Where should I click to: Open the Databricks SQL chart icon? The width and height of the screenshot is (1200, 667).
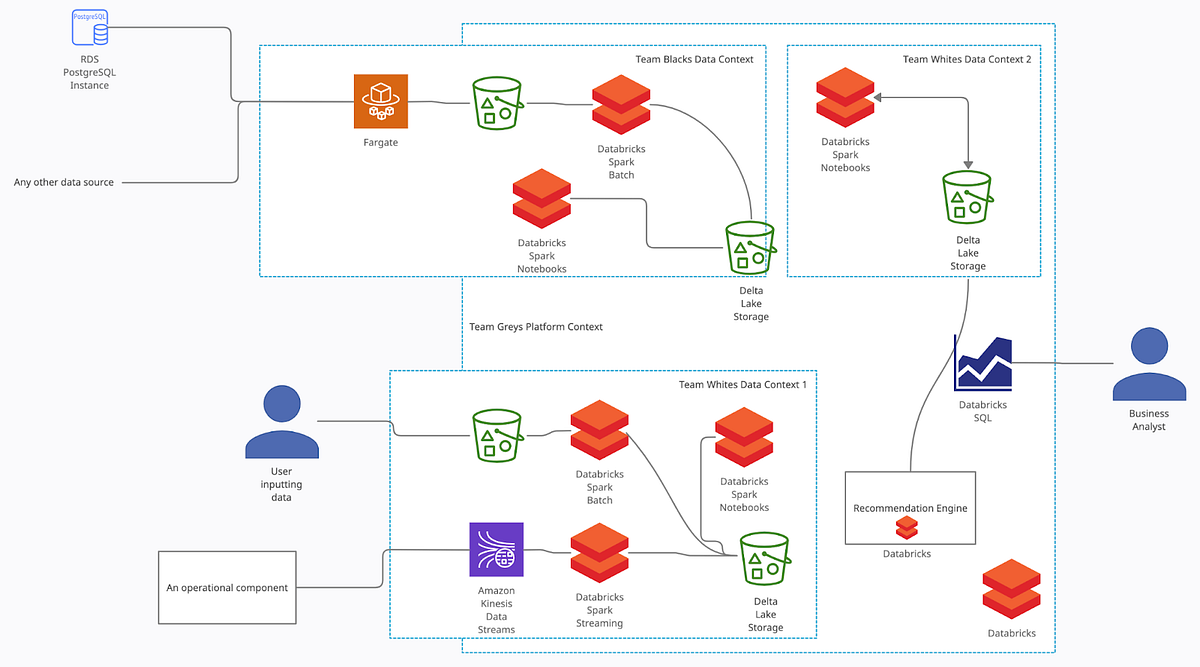982,364
